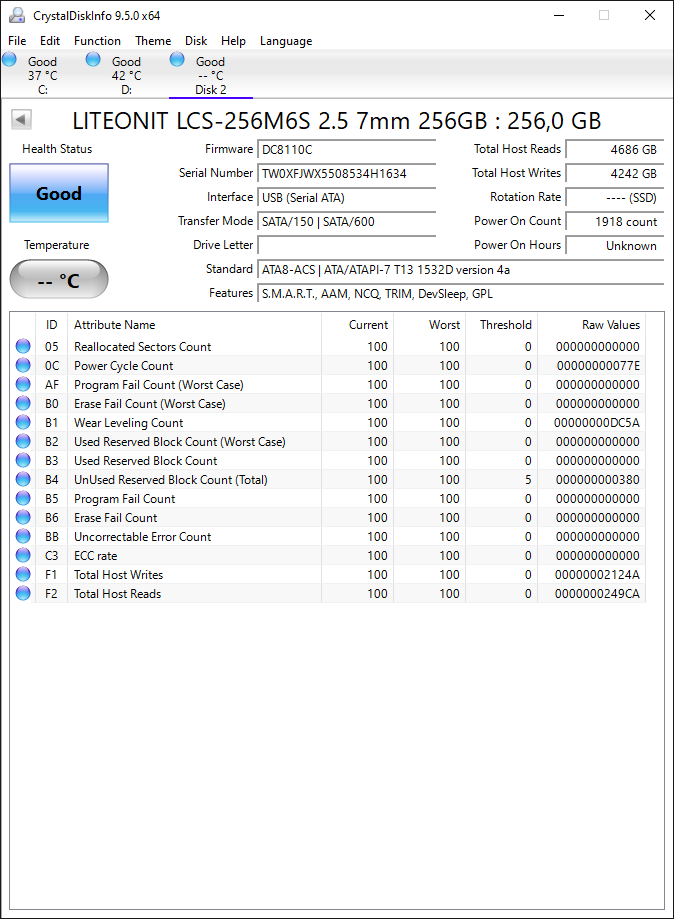Open the Function menu

pyautogui.click(x=97, y=41)
